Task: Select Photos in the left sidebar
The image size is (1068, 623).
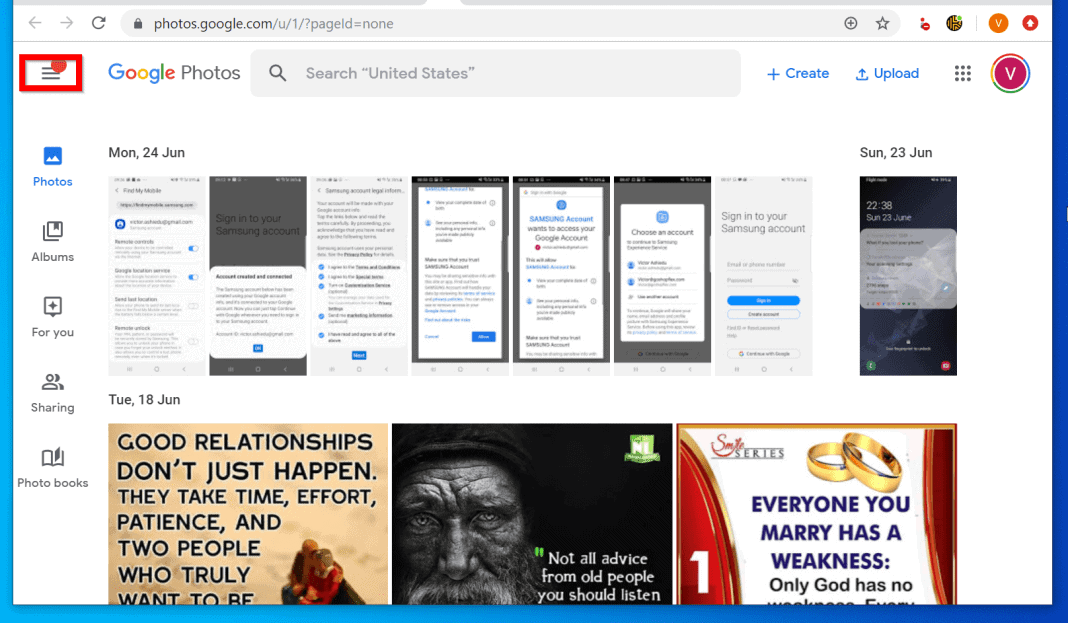Action: [52, 165]
